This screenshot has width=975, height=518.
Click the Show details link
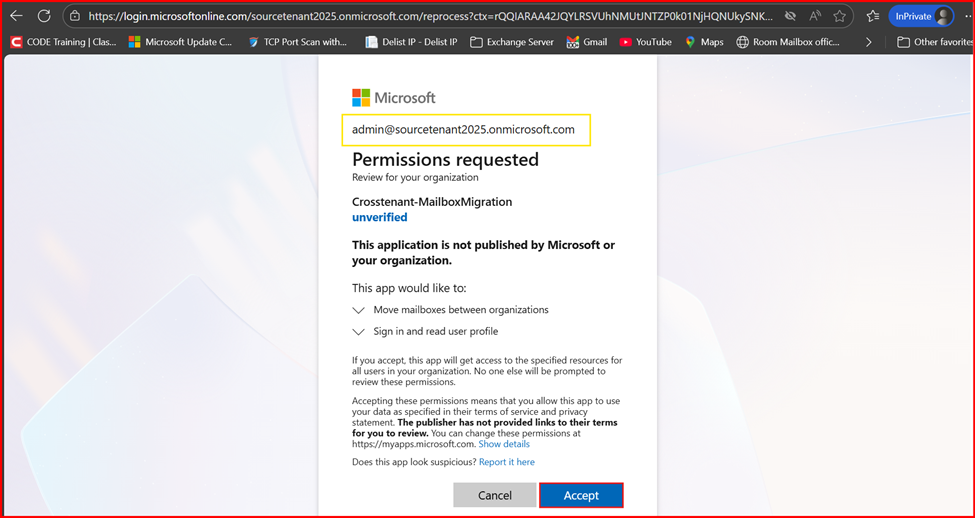click(504, 444)
